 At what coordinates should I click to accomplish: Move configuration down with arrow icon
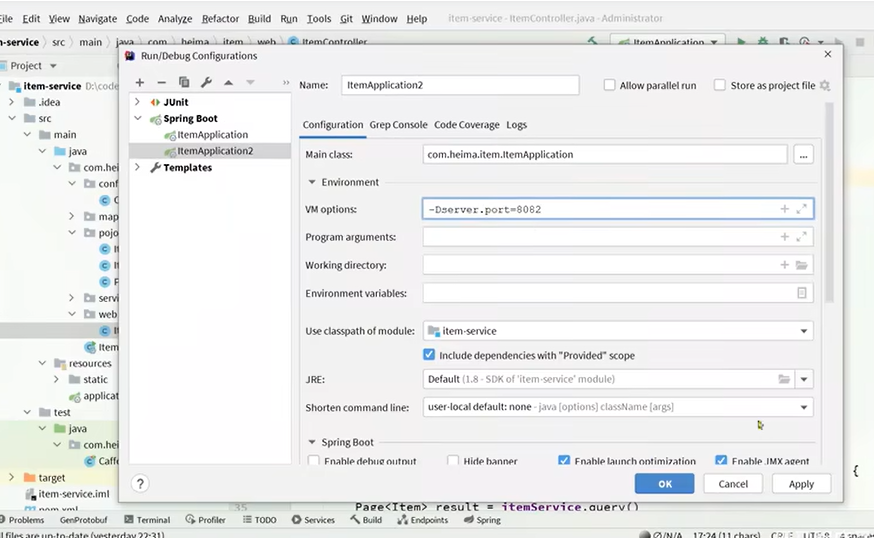(250, 83)
